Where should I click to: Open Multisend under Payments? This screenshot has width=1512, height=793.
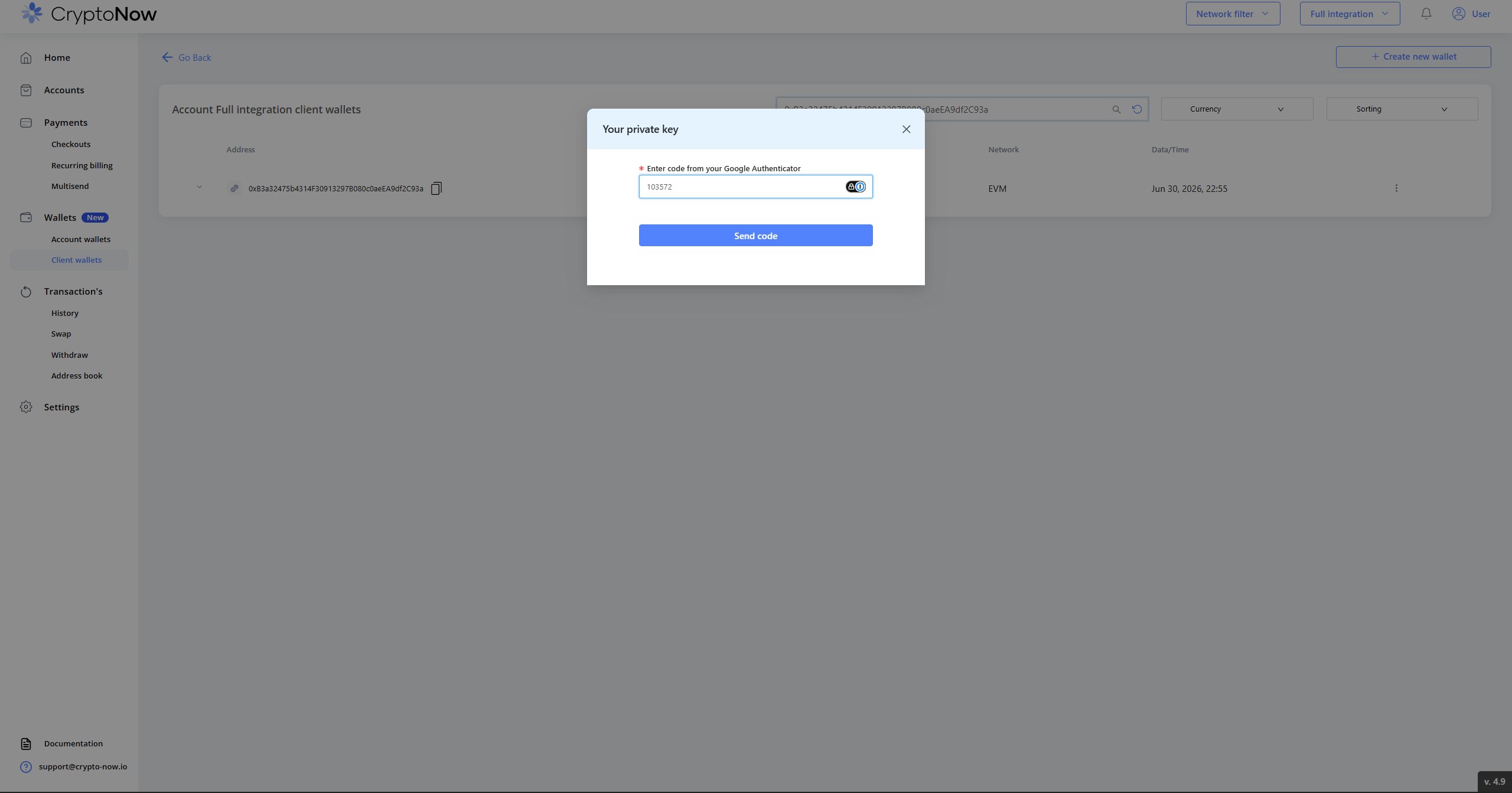coord(70,186)
